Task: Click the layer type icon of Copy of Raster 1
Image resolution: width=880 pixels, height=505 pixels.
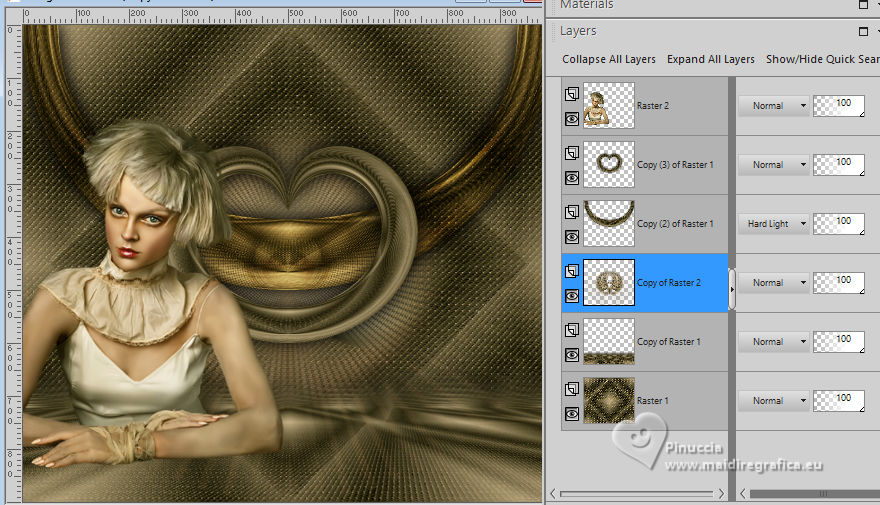Action: (572, 330)
